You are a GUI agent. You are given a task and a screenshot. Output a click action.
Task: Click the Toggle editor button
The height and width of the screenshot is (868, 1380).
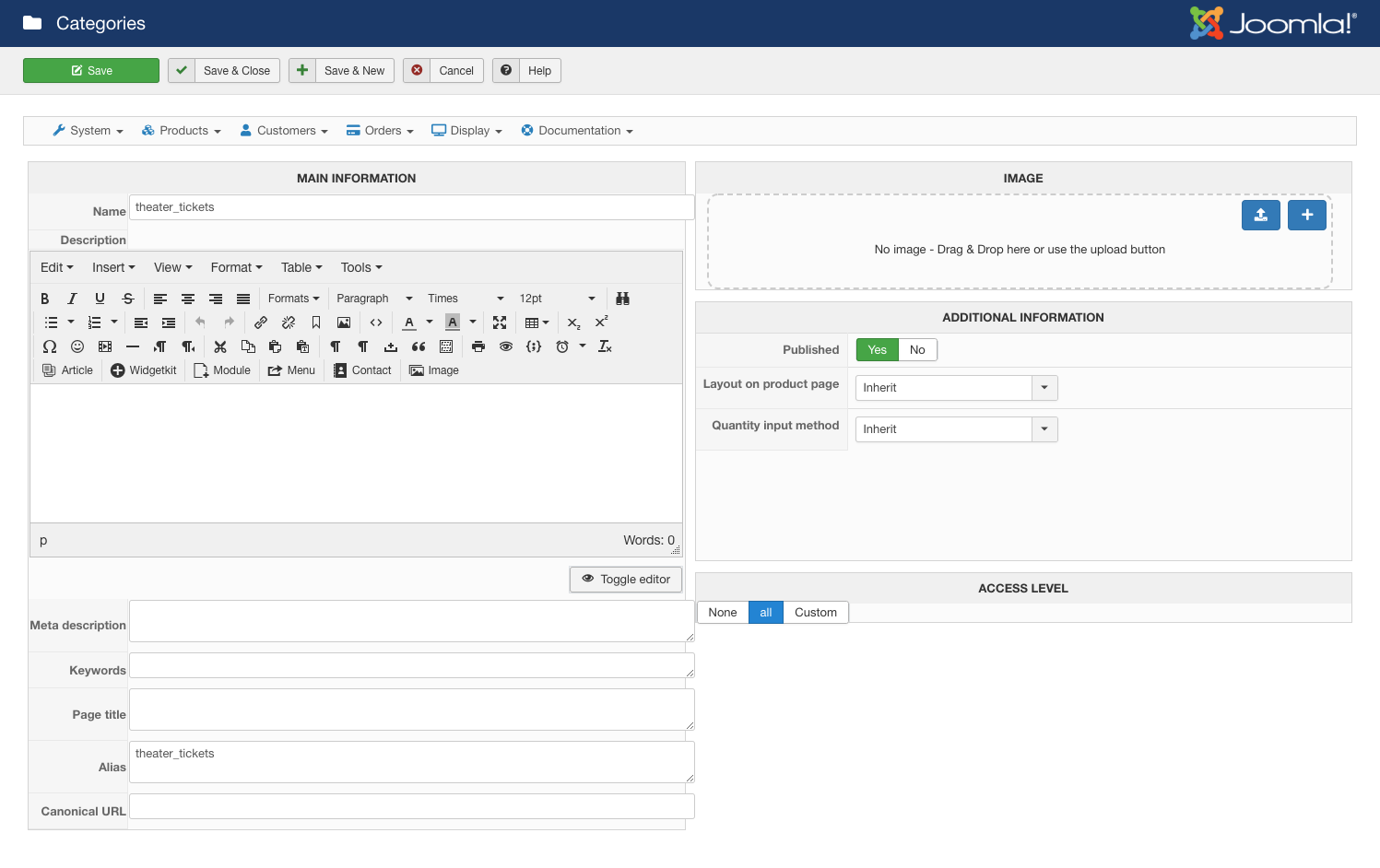[x=626, y=580]
